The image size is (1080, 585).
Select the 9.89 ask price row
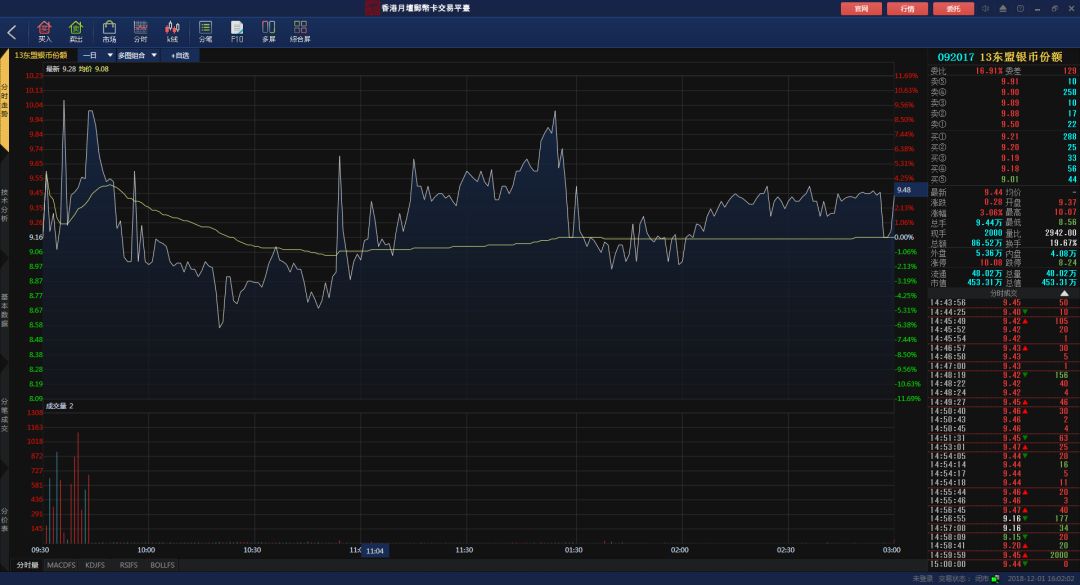point(1003,103)
